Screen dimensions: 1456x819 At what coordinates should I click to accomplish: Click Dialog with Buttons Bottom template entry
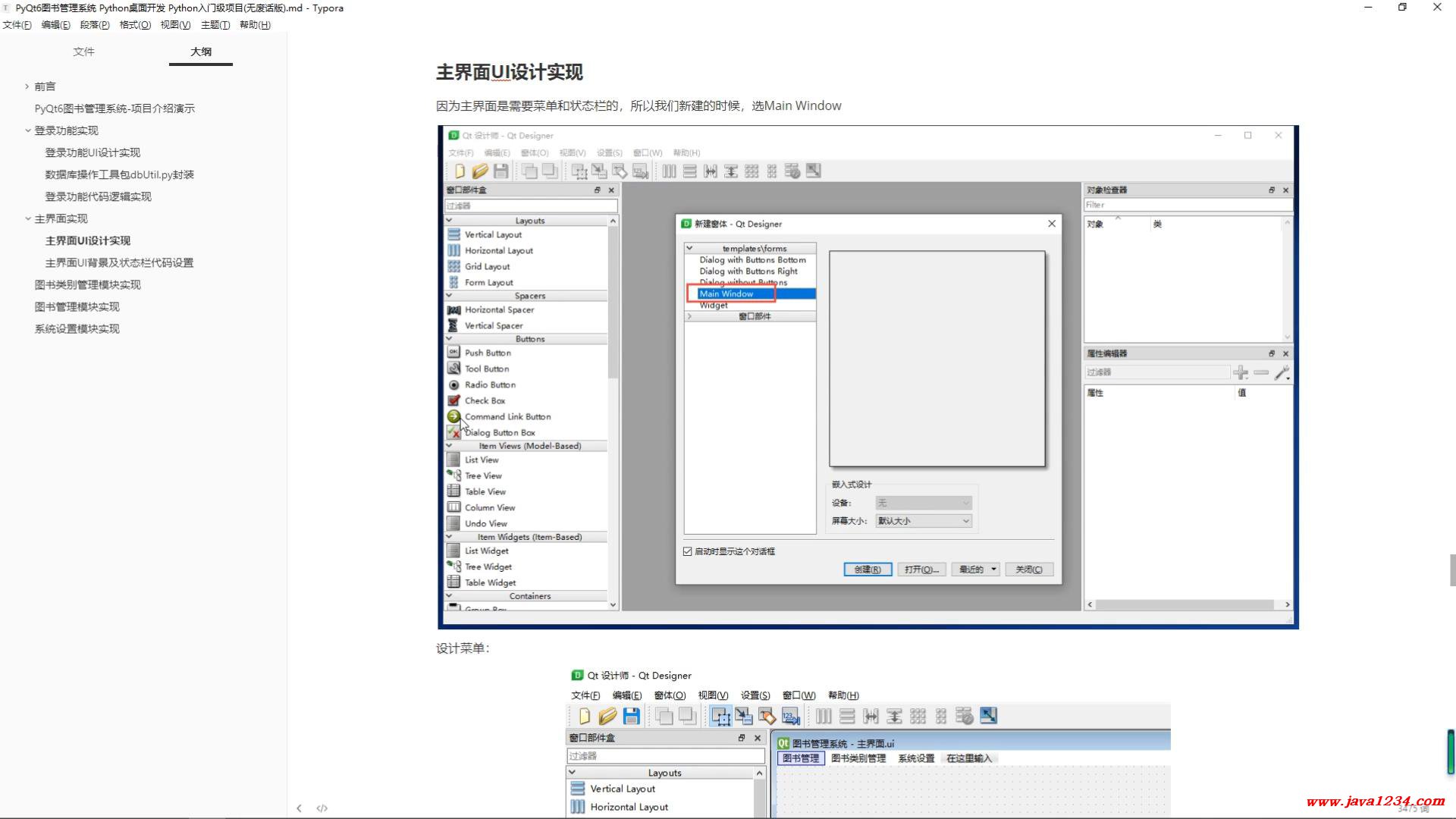click(752, 259)
